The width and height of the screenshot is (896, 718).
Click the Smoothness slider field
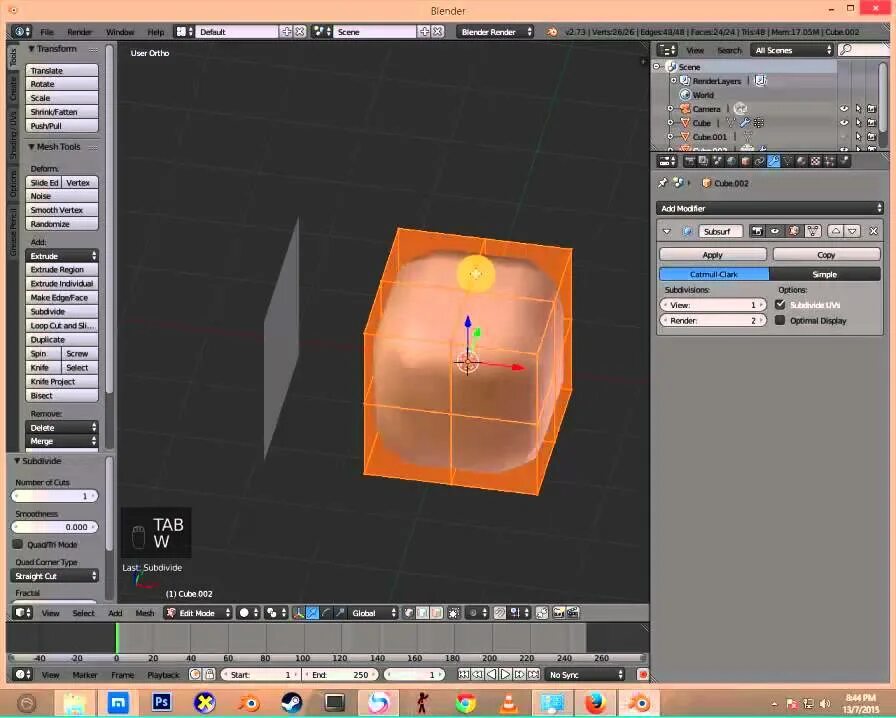pos(54,526)
